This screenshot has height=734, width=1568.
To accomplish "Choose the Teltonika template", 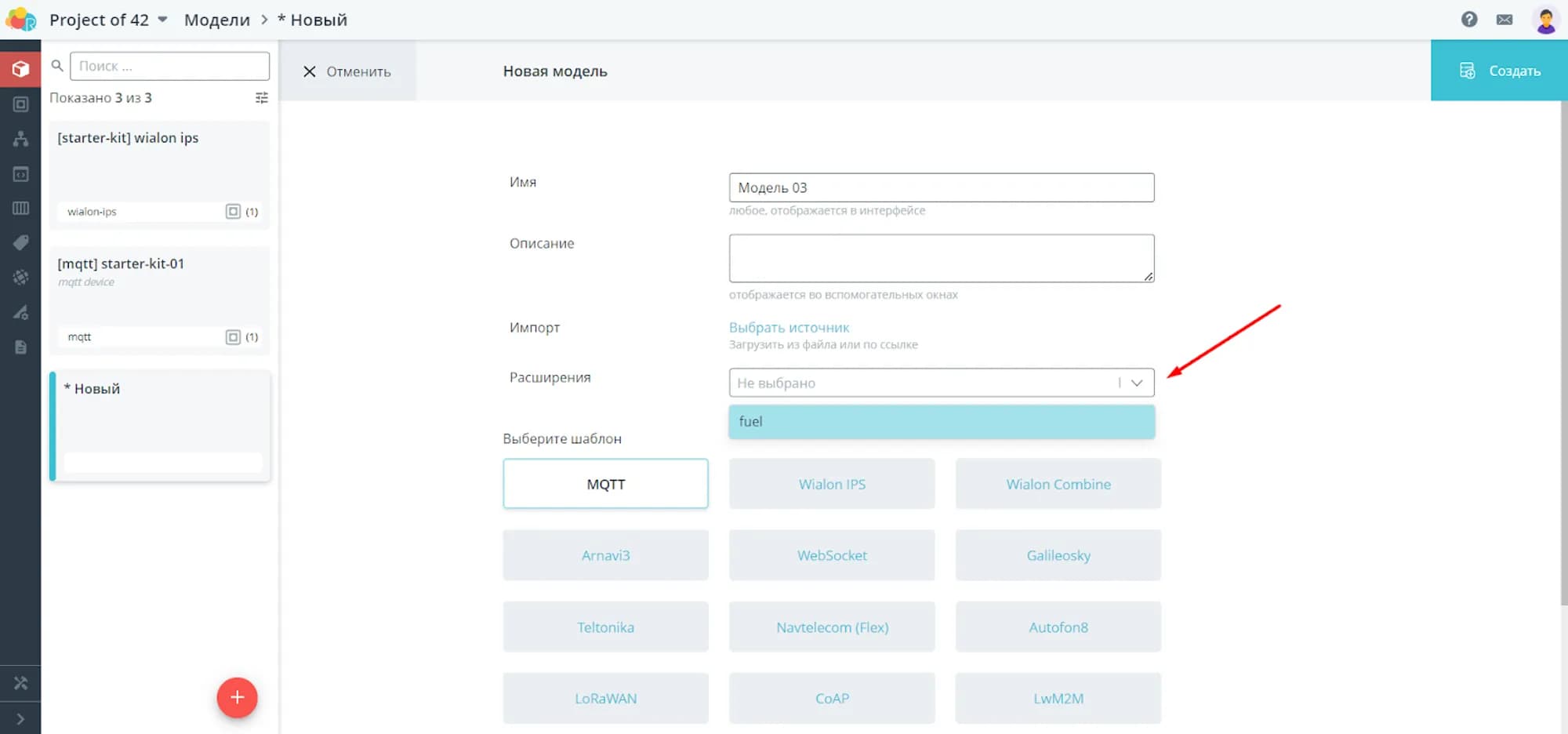I will (x=605, y=627).
